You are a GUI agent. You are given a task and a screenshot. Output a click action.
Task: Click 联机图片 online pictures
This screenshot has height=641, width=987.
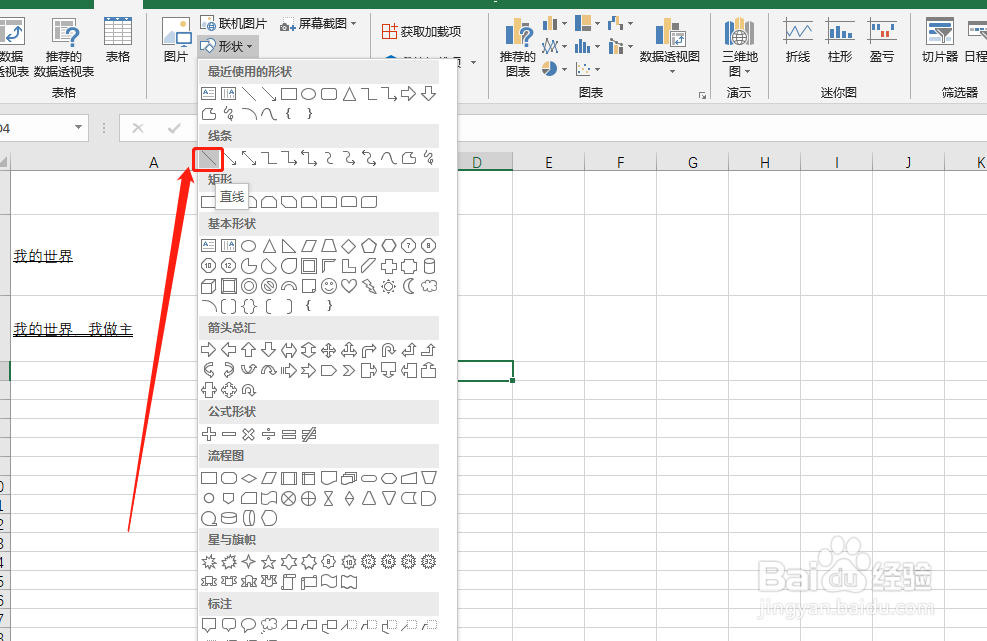tap(234, 24)
